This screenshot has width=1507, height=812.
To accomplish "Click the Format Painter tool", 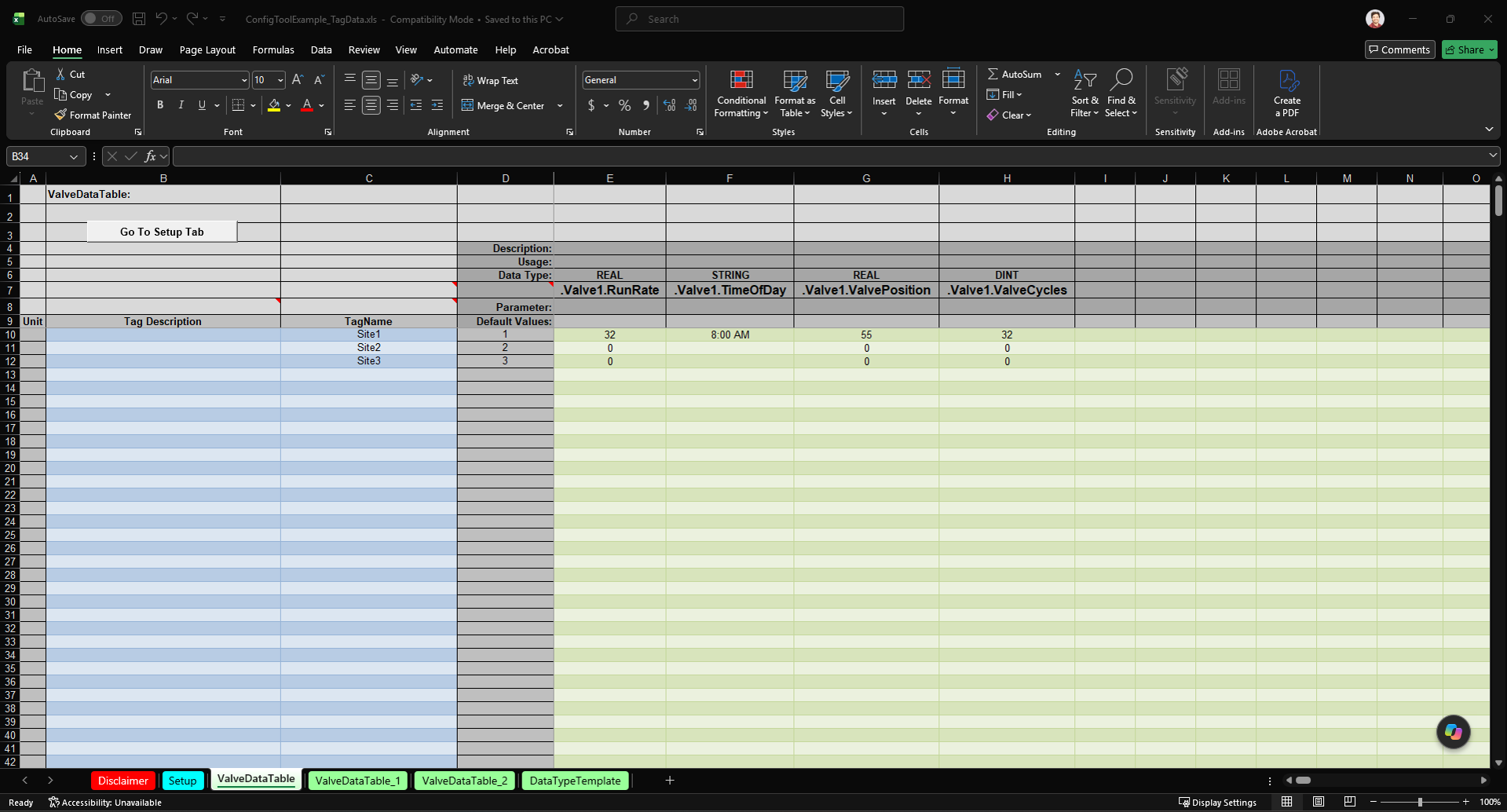I will 93,115.
